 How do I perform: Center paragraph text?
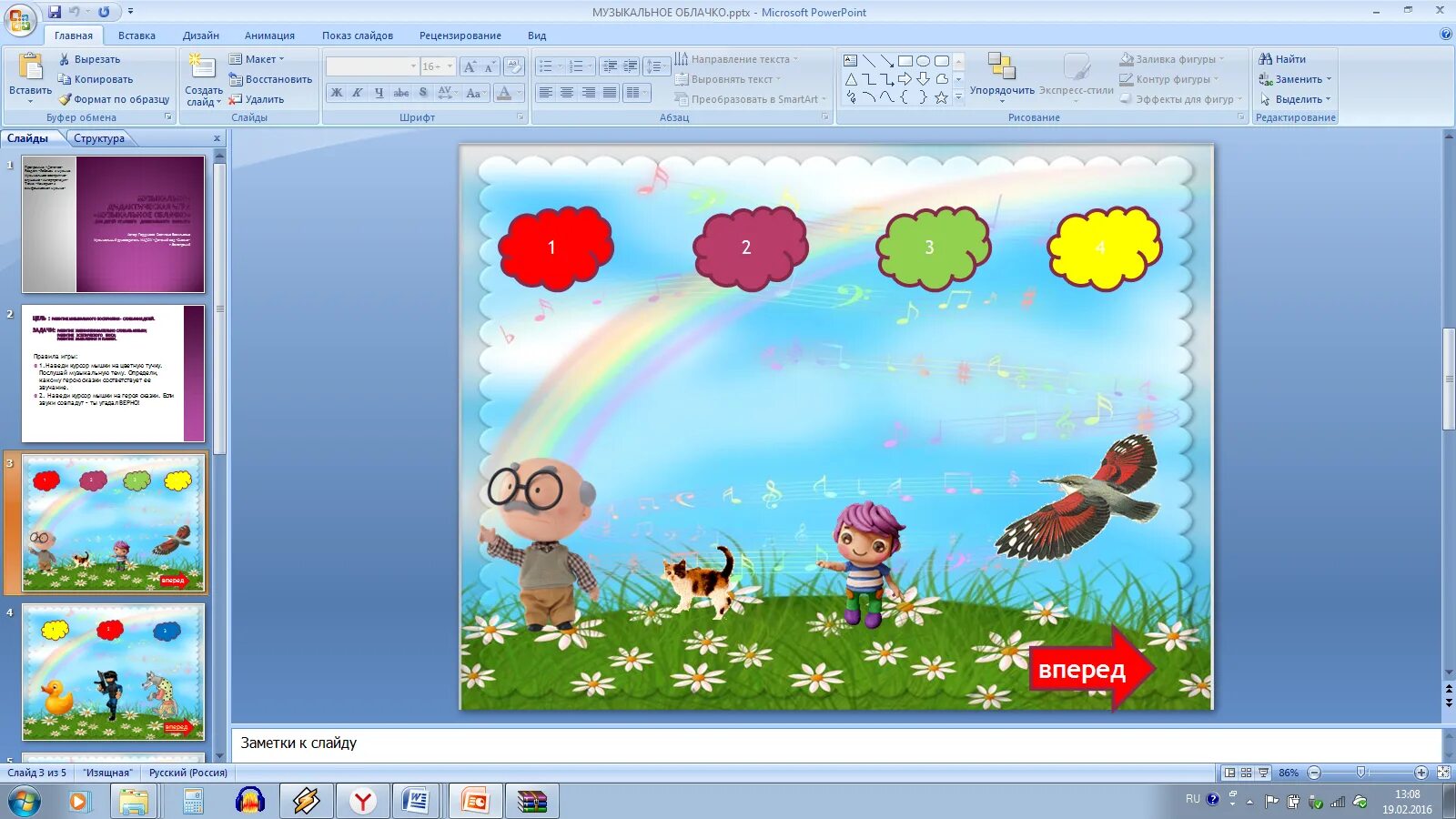click(567, 93)
